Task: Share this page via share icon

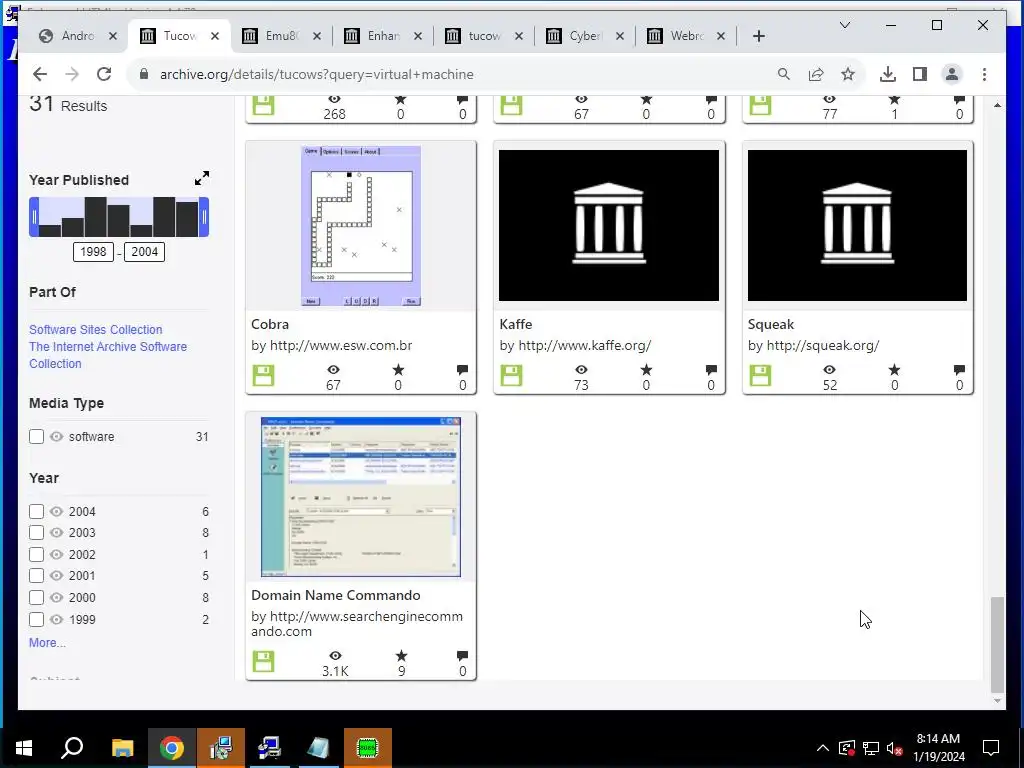Action: pos(816,74)
